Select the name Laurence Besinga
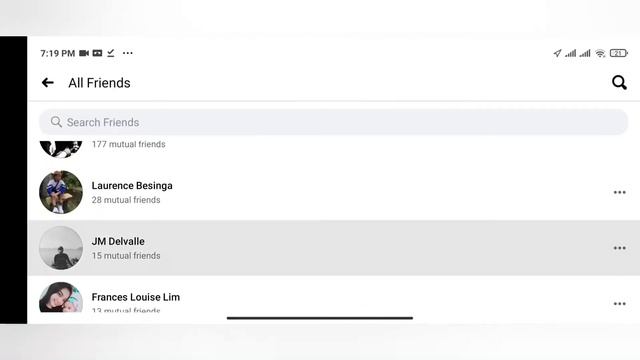The width and height of the screenshot is (640, 360). pyautogui.click(x=132, y=186)
